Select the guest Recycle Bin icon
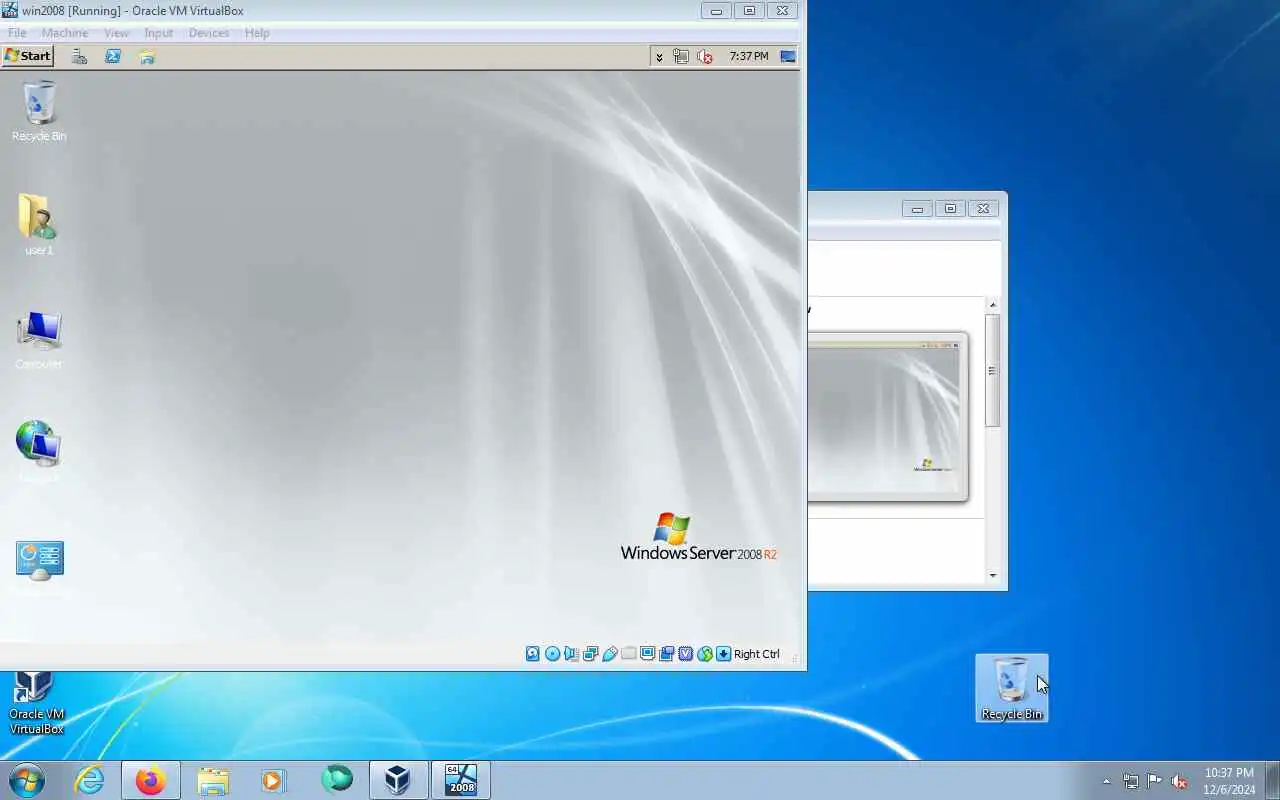This screenshot has width=1280, height=800. 39,112
